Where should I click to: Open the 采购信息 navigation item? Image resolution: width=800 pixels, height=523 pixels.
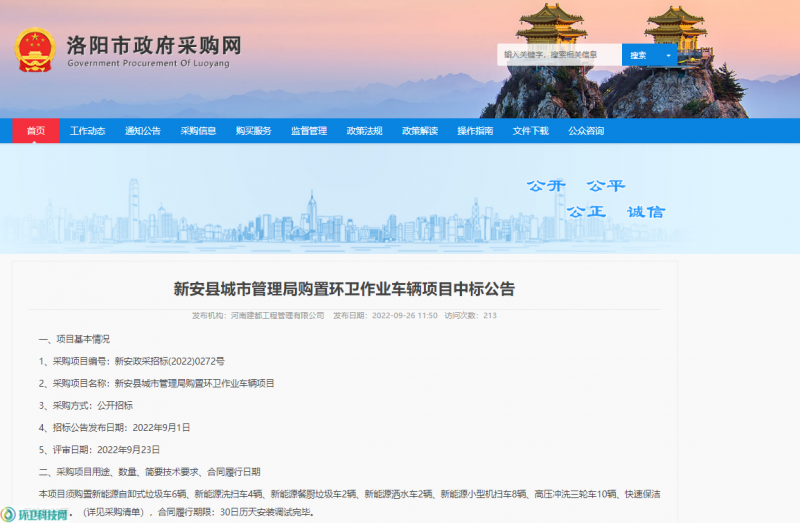[x=198, y=131]
